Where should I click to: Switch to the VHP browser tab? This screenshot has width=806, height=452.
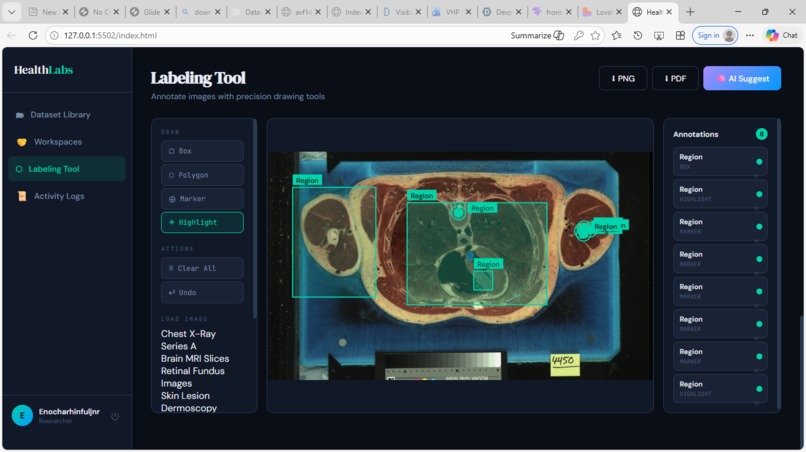point(452,12)
